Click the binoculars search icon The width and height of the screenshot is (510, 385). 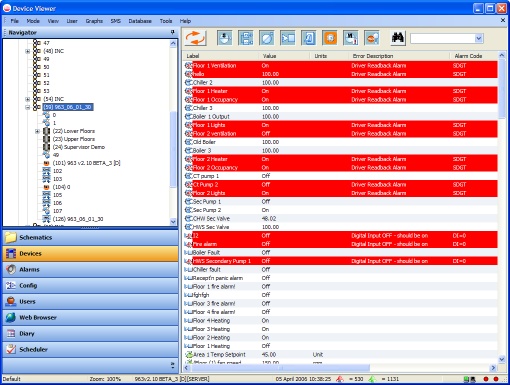[398, 38]
